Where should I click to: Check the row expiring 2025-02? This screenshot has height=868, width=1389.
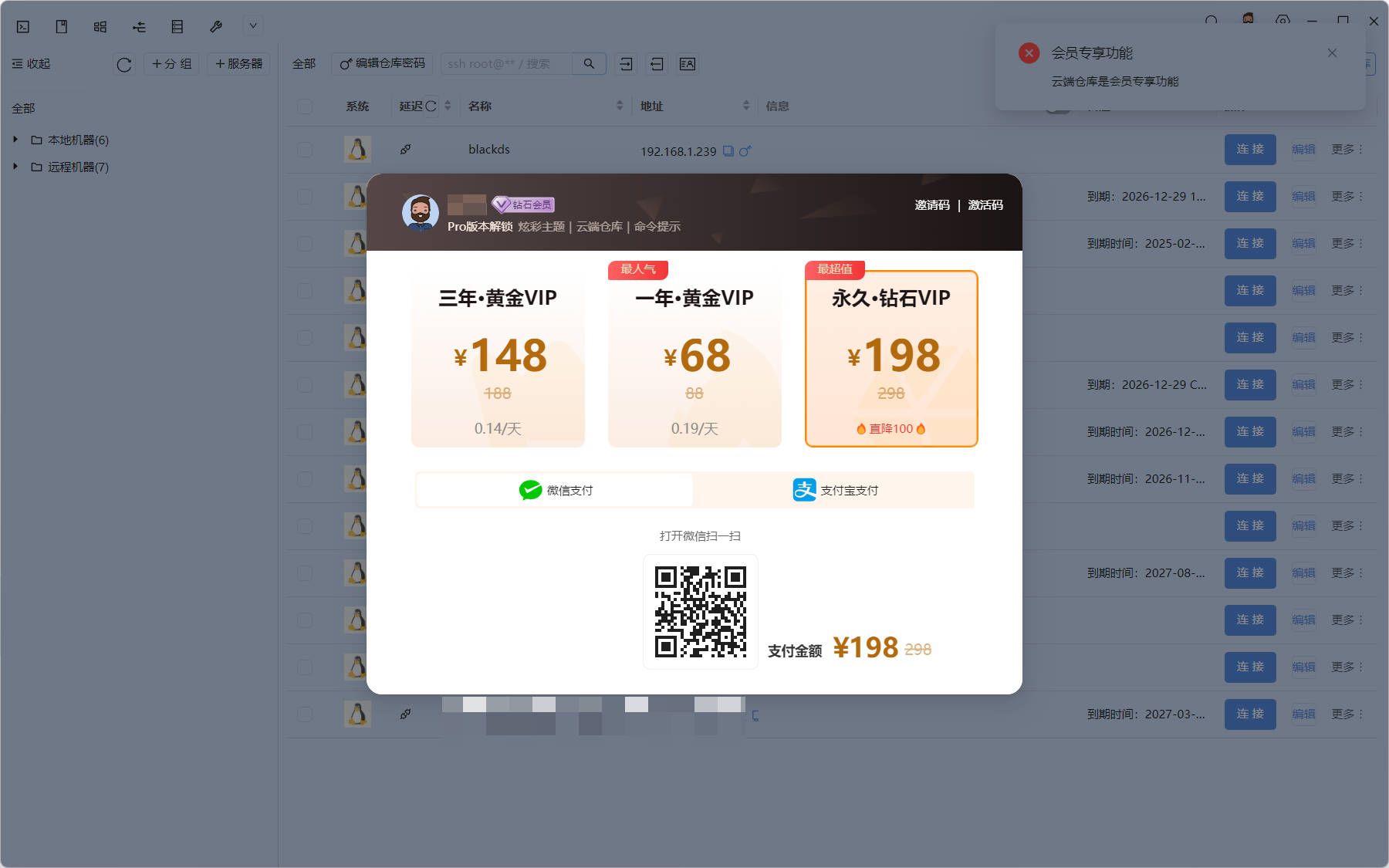point(306,243)
